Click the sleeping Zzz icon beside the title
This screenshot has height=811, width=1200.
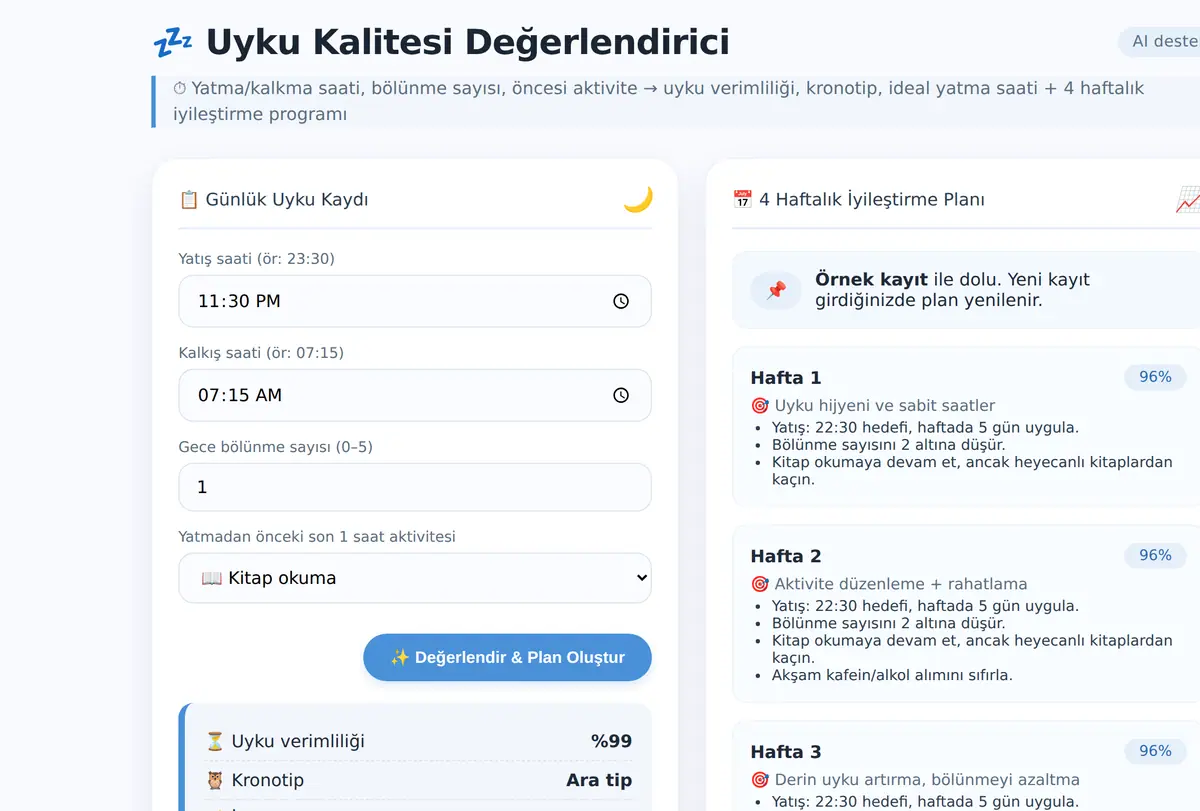coord(173,43)
